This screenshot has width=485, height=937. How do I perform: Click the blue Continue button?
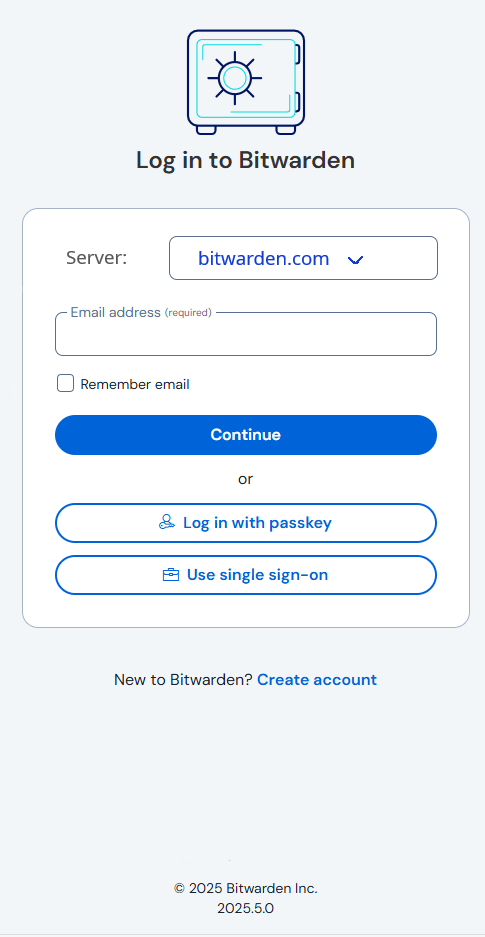[x=245, y=435]
